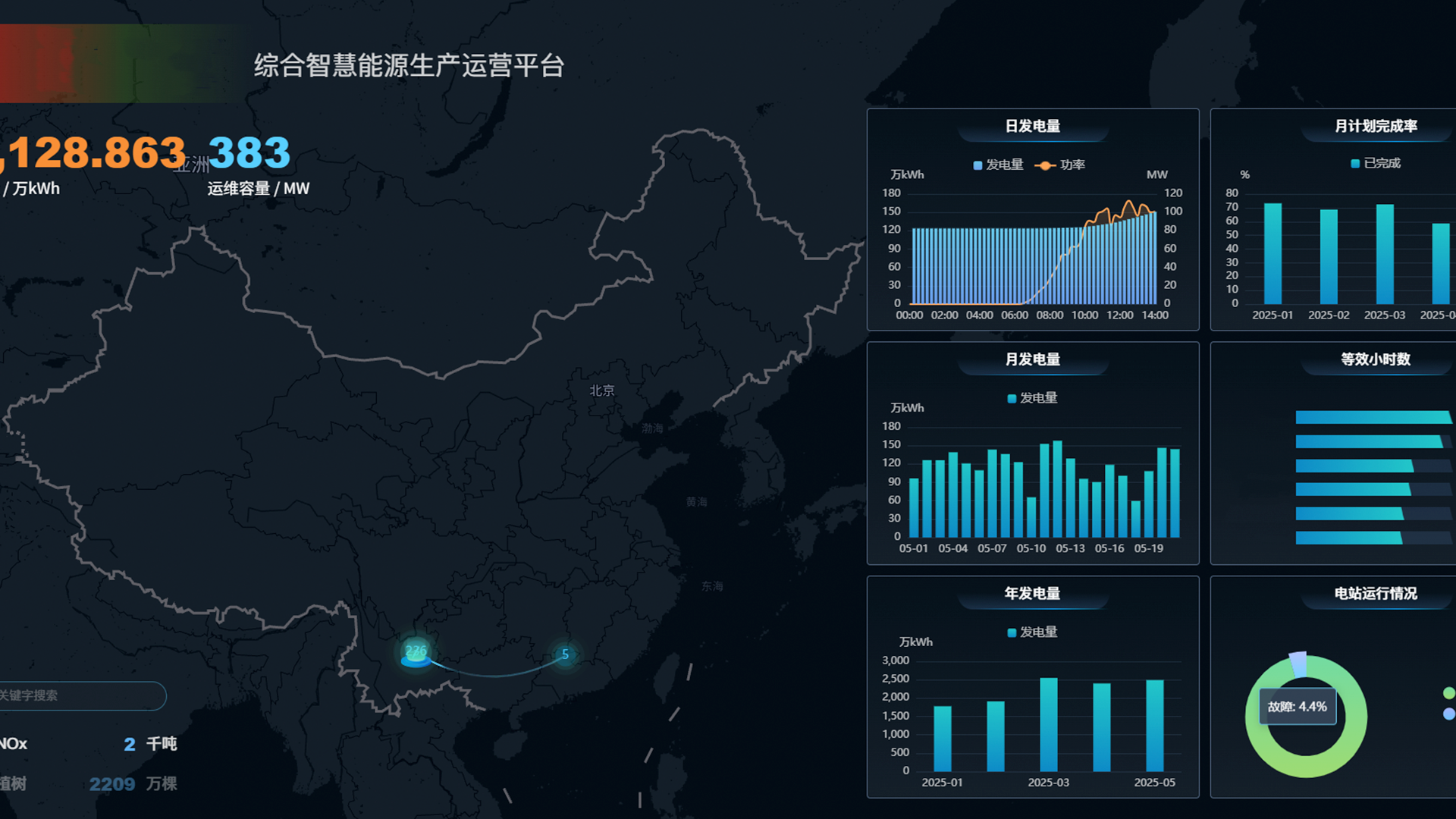Click the 北京 label on the map
The height and width of the screenshot is (819, 1456).
coord(602,391)
